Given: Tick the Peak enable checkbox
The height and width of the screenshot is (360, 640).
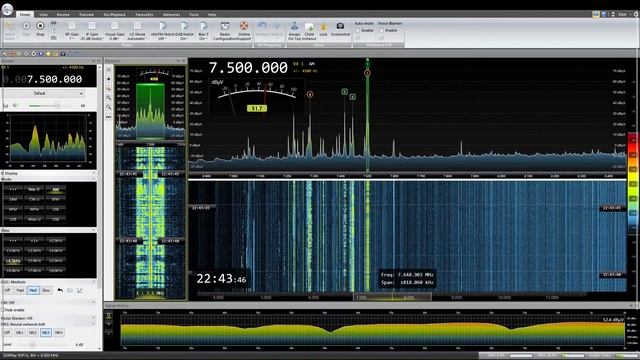Looking at the screenshot, I should coord(3,310).
